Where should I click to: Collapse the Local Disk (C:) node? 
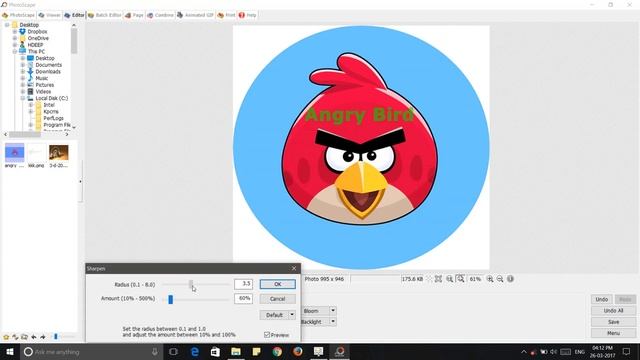[x=23, y=98]
